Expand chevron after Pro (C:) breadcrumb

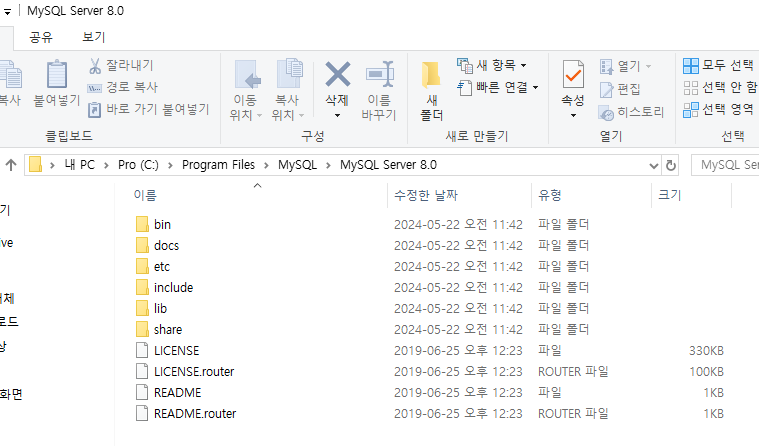pos(170,166)
